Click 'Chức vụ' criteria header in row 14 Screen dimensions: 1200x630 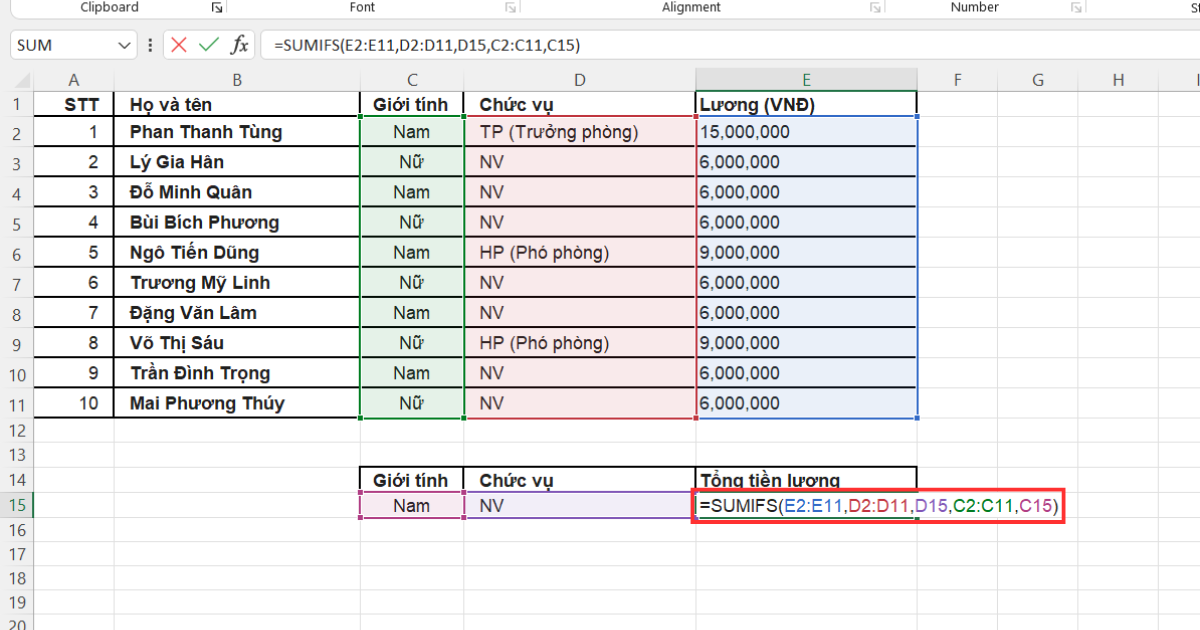coord(580,480)
